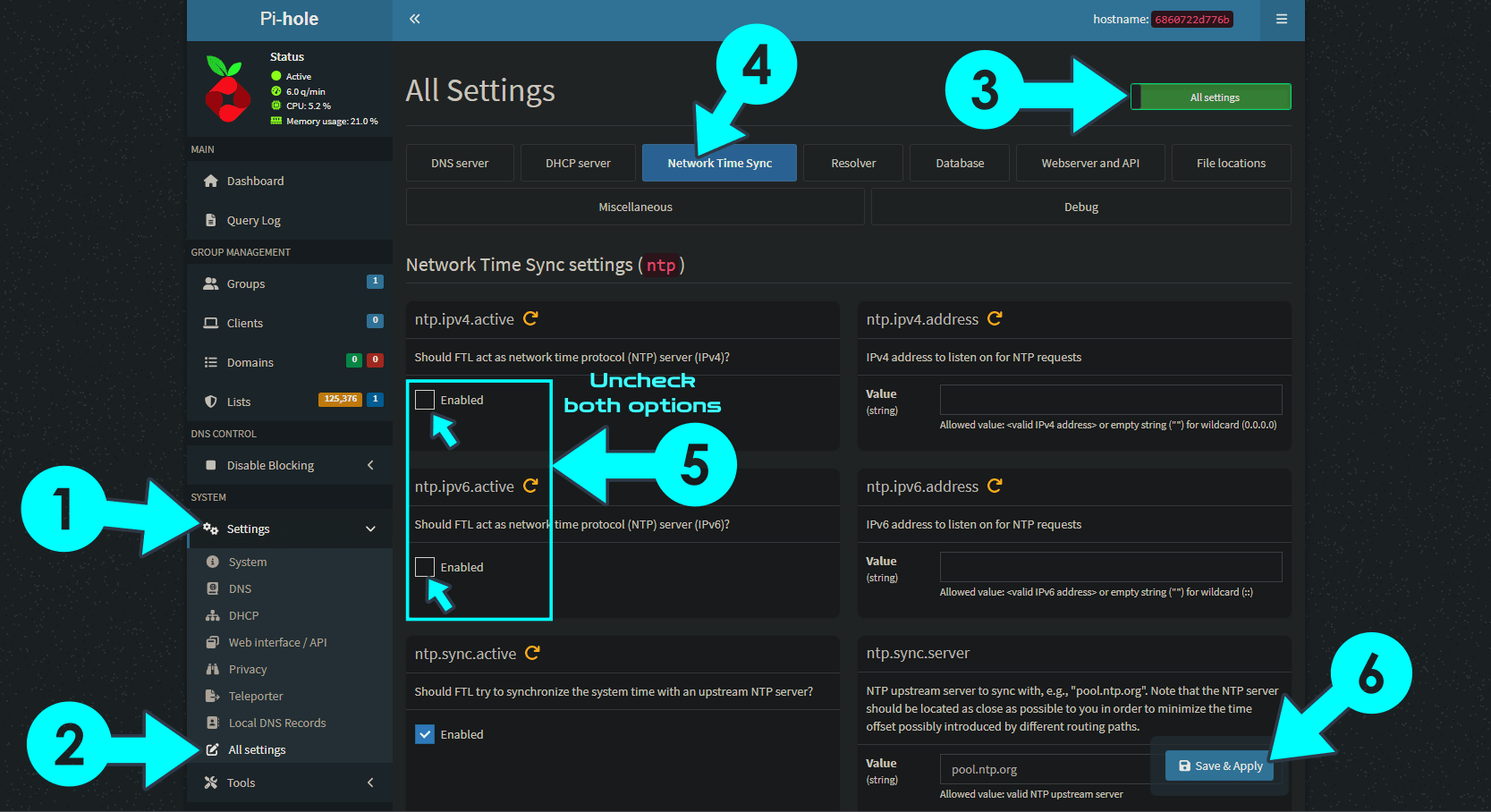Screen dimensions: 1491x812
Task: Click the Domains list icon
Action: (211, 362)
